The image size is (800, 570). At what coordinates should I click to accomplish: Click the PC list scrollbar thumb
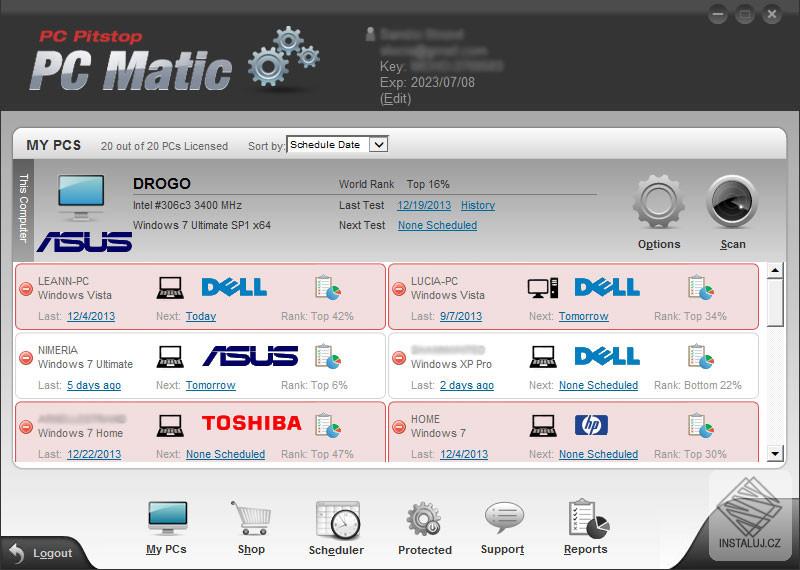775,302
